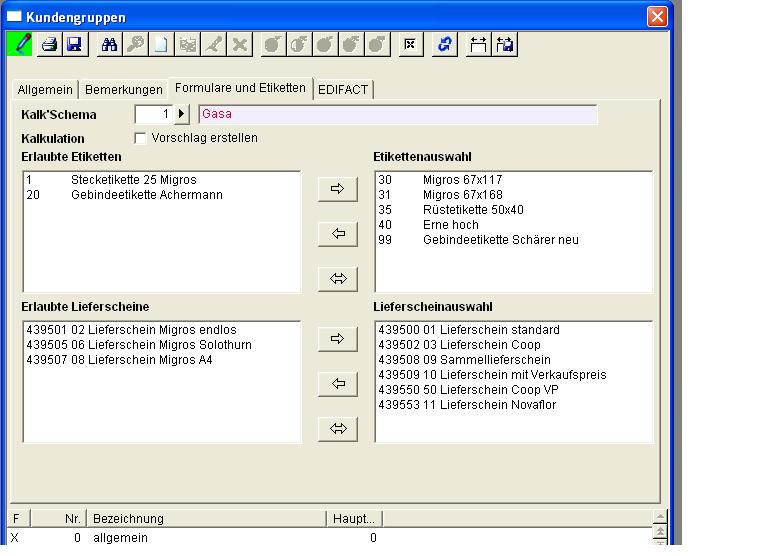Click the greyed X delete icon
This screenshot has height=556, width=768.
240,45
